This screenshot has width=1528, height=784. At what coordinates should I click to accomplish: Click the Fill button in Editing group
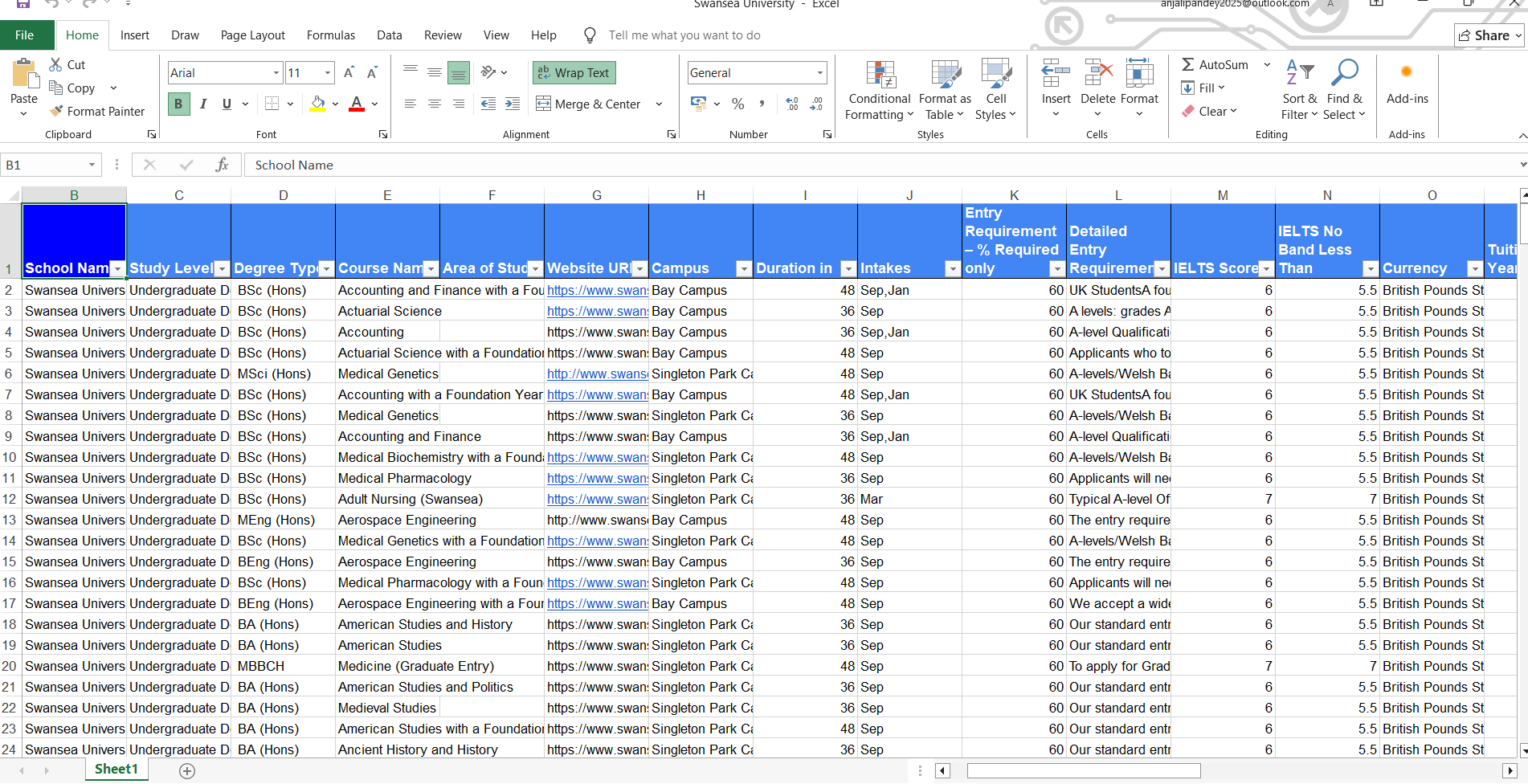[x=1203, y=88]
